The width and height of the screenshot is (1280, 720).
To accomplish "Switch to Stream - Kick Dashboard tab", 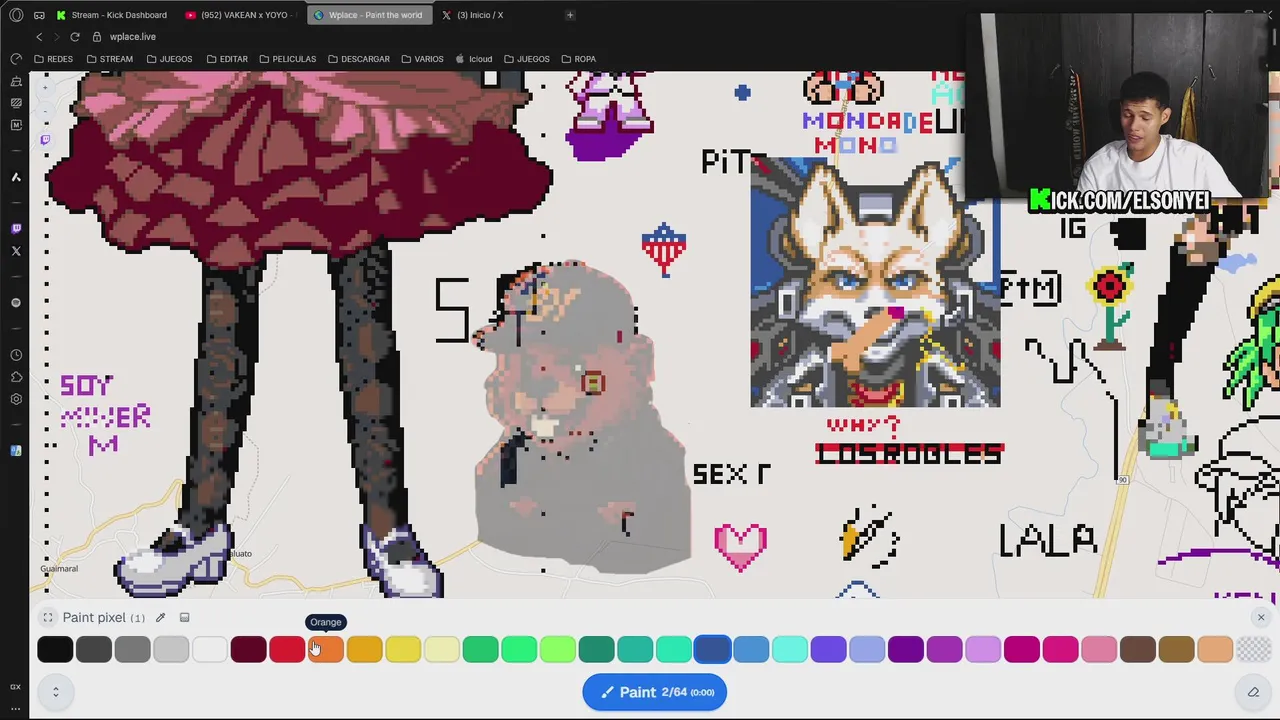I will tap(112, 15).
